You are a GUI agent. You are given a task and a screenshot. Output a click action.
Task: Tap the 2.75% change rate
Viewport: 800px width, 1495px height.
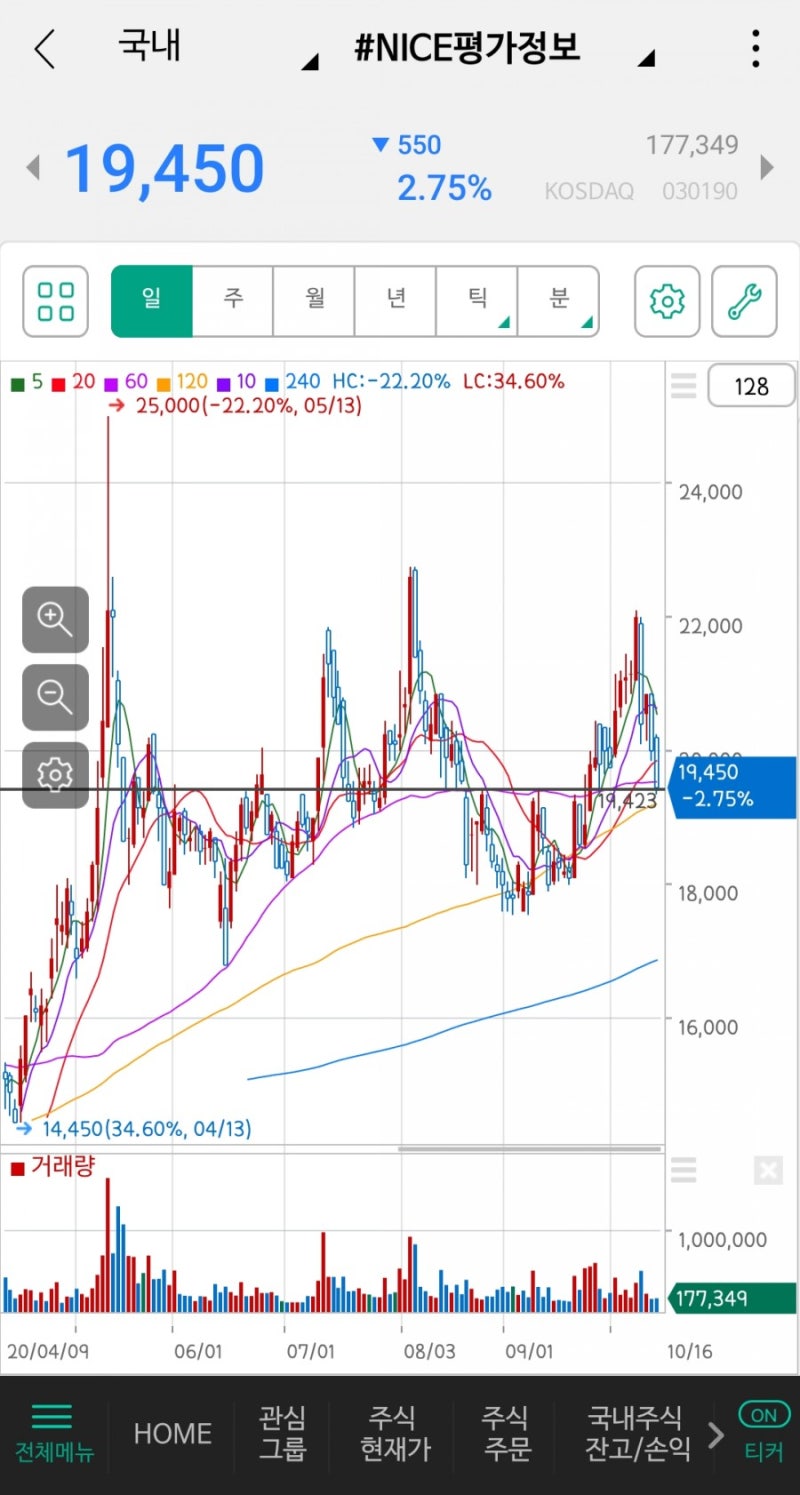(444, 188)
